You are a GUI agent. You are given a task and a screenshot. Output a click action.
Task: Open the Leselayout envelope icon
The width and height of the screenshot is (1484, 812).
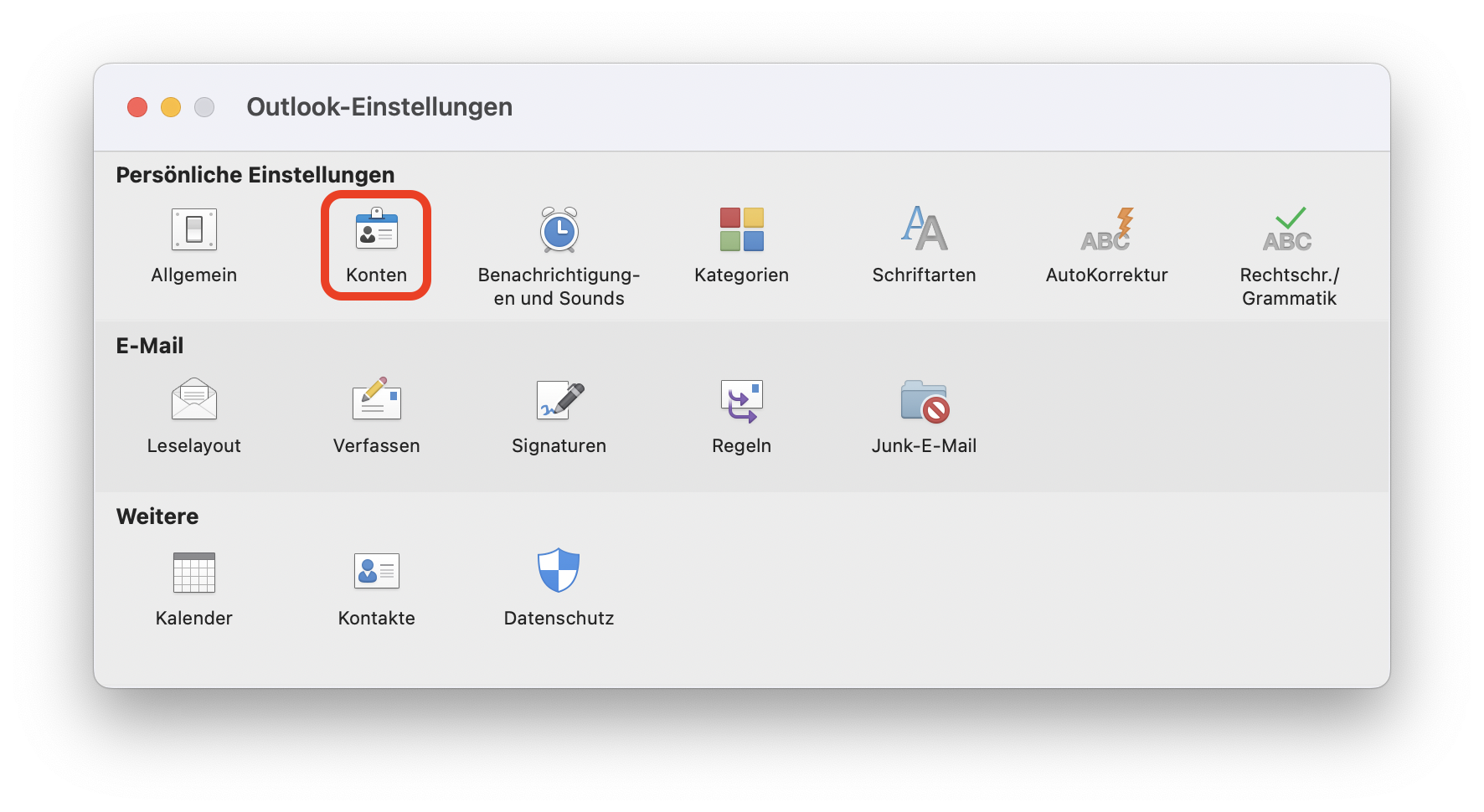click(194, 399)
